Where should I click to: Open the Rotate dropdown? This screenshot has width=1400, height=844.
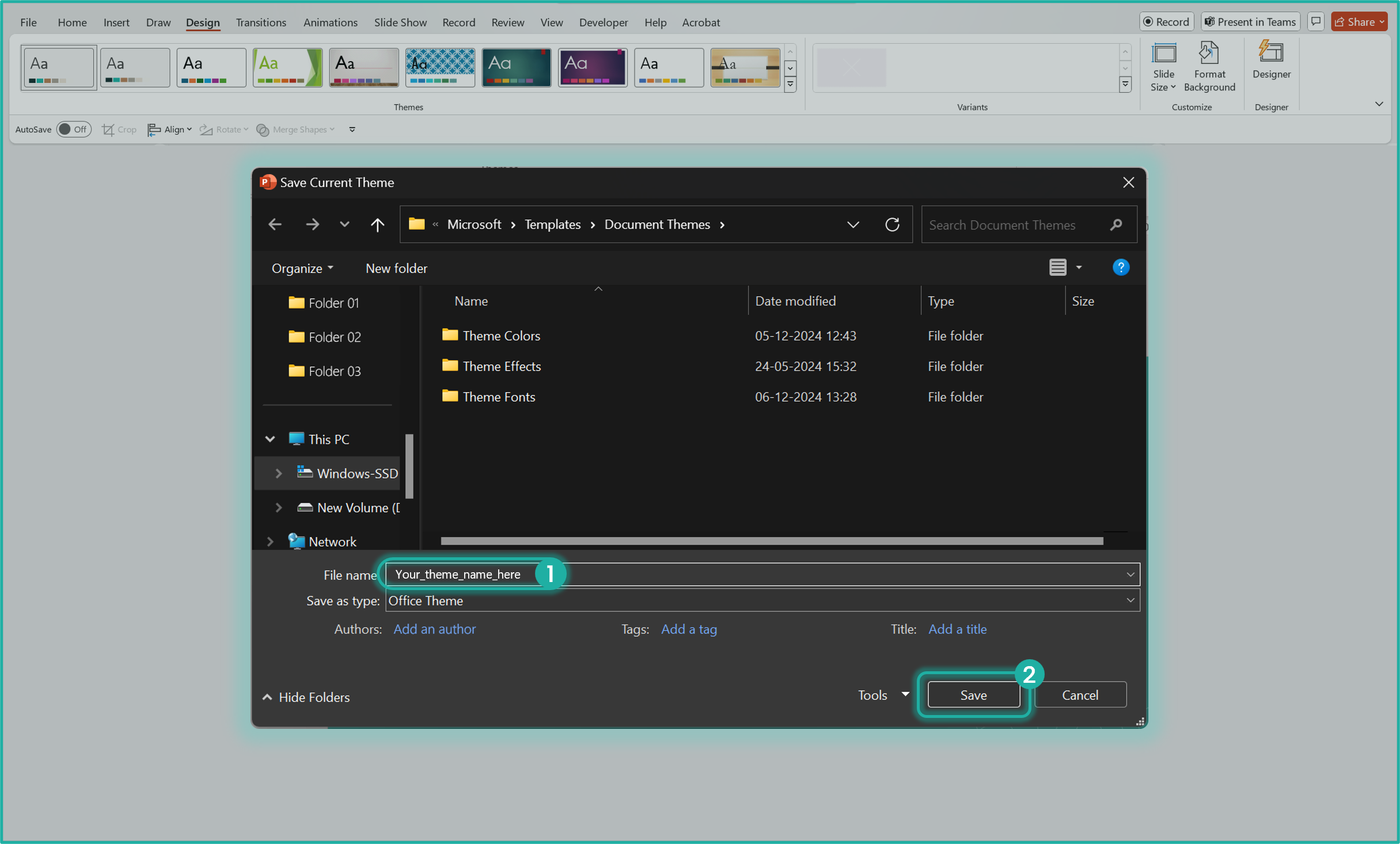coord(224,130)
